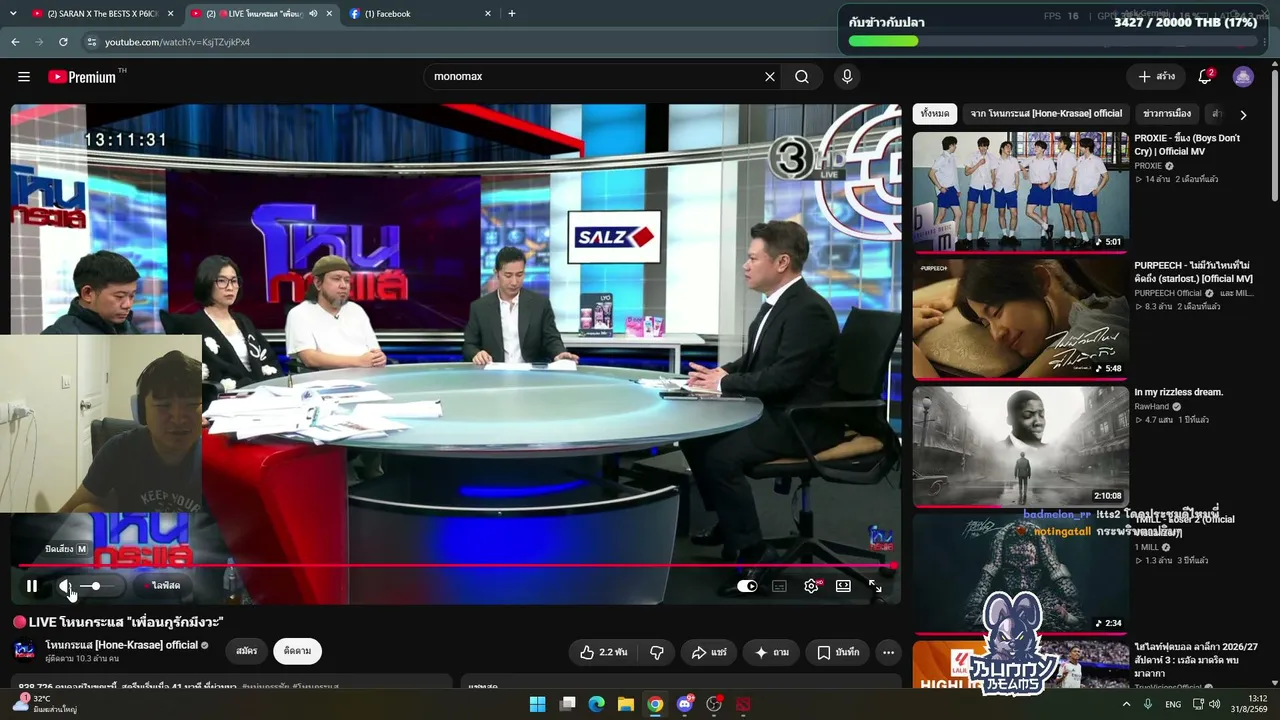Open the YouTube guide hamburger menu

point(24,77)
